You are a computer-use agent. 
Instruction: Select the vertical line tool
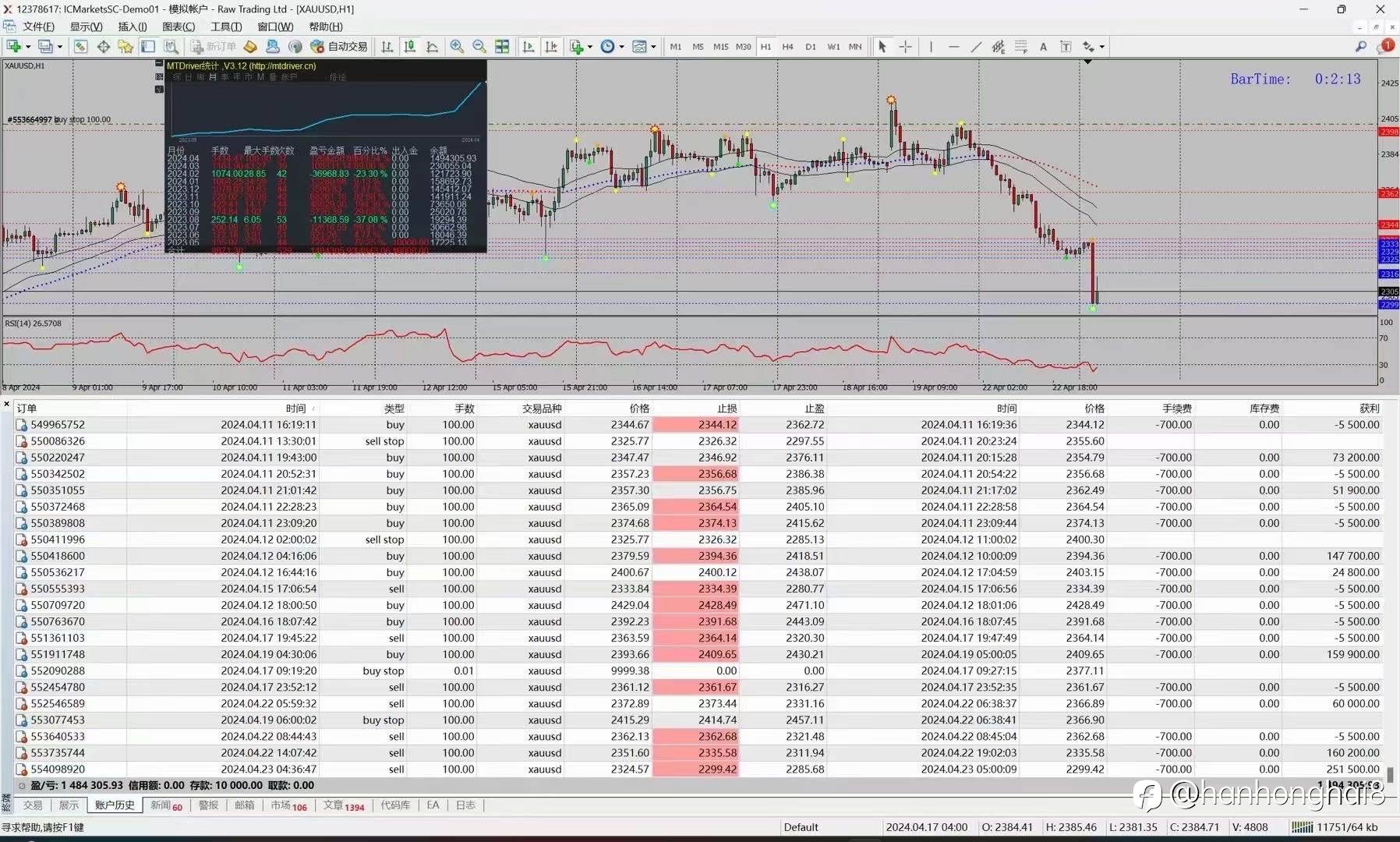(x=931, y=47)
